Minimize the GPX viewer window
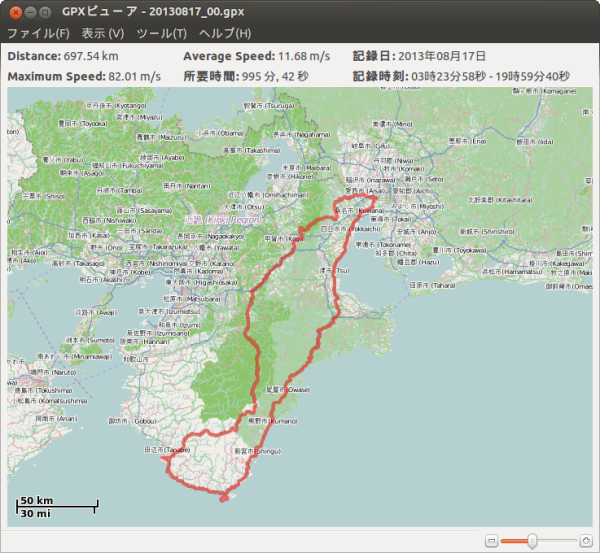 pos(32,11)
